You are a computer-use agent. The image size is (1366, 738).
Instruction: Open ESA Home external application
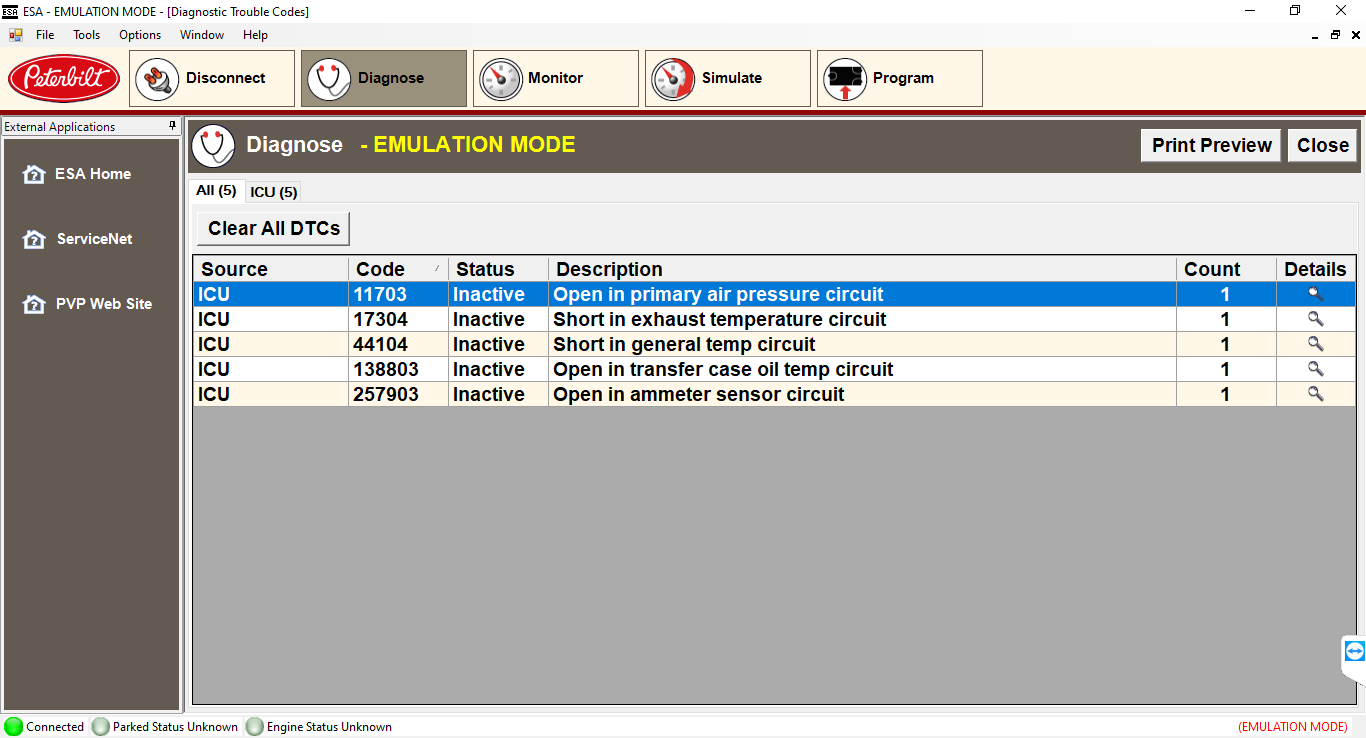[x=92, y=174]
